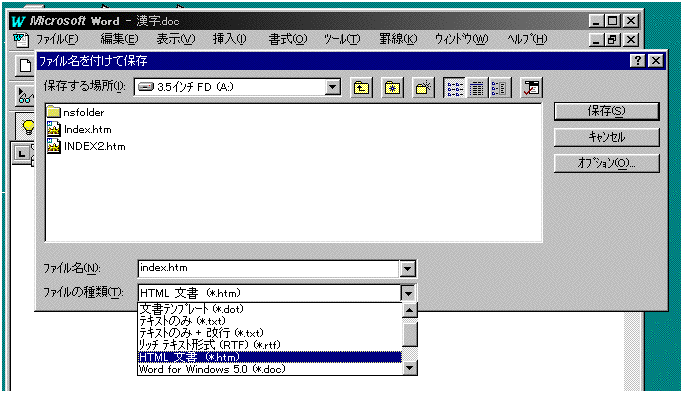Image resolution: width=685 pixels, height=395 pixels.
Task: Open the ファイル(F) menu
Action: (57, 39)
